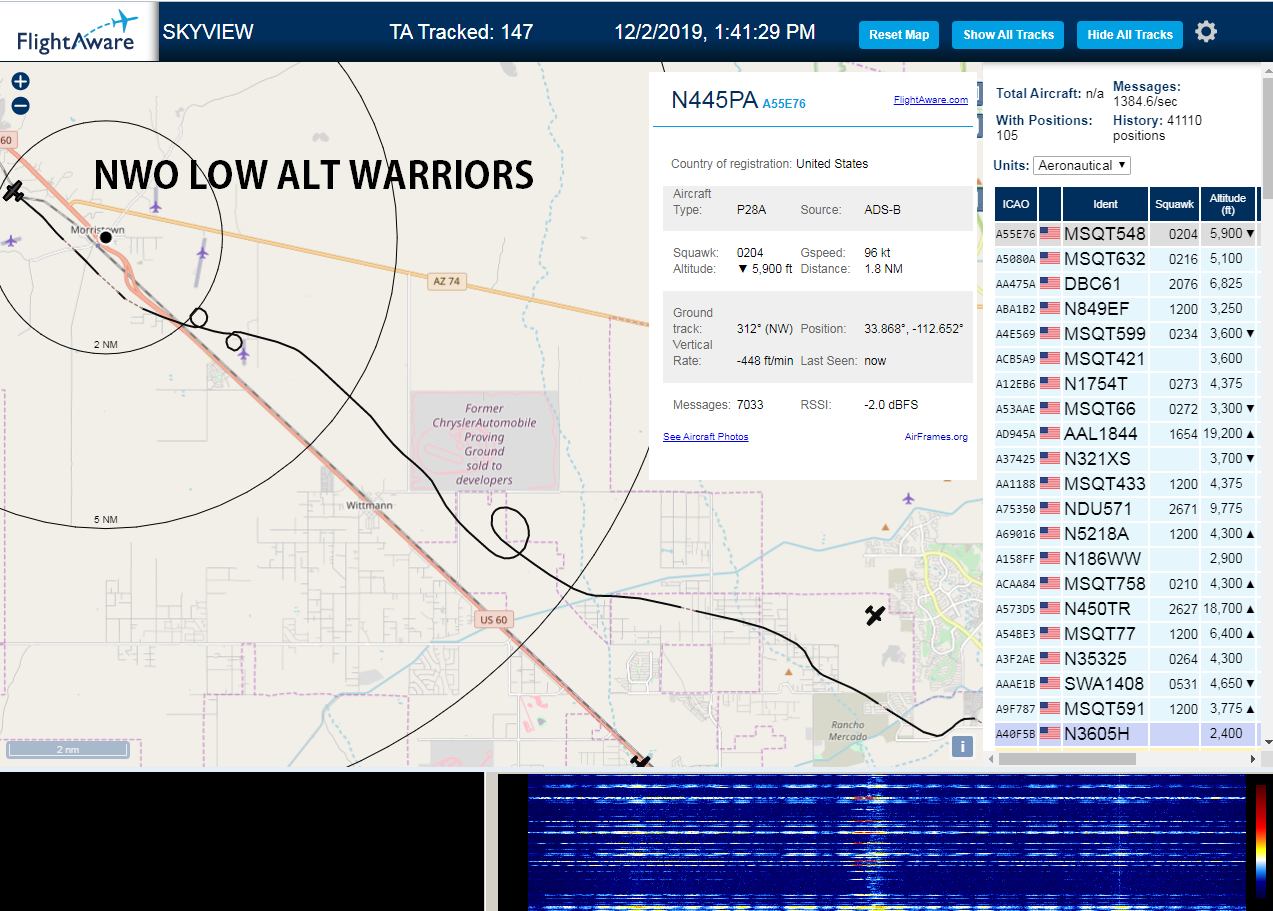The height and width of the screenshot is (911, 1273).
Task: Select the purple aircraft near small track loop
Action: pos(244,353)
